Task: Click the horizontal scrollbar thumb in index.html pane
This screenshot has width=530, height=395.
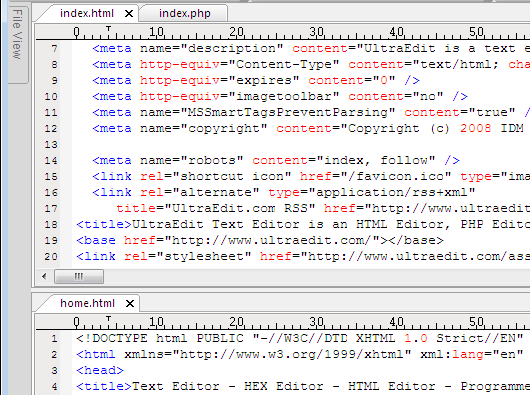Action: (79, 276)
